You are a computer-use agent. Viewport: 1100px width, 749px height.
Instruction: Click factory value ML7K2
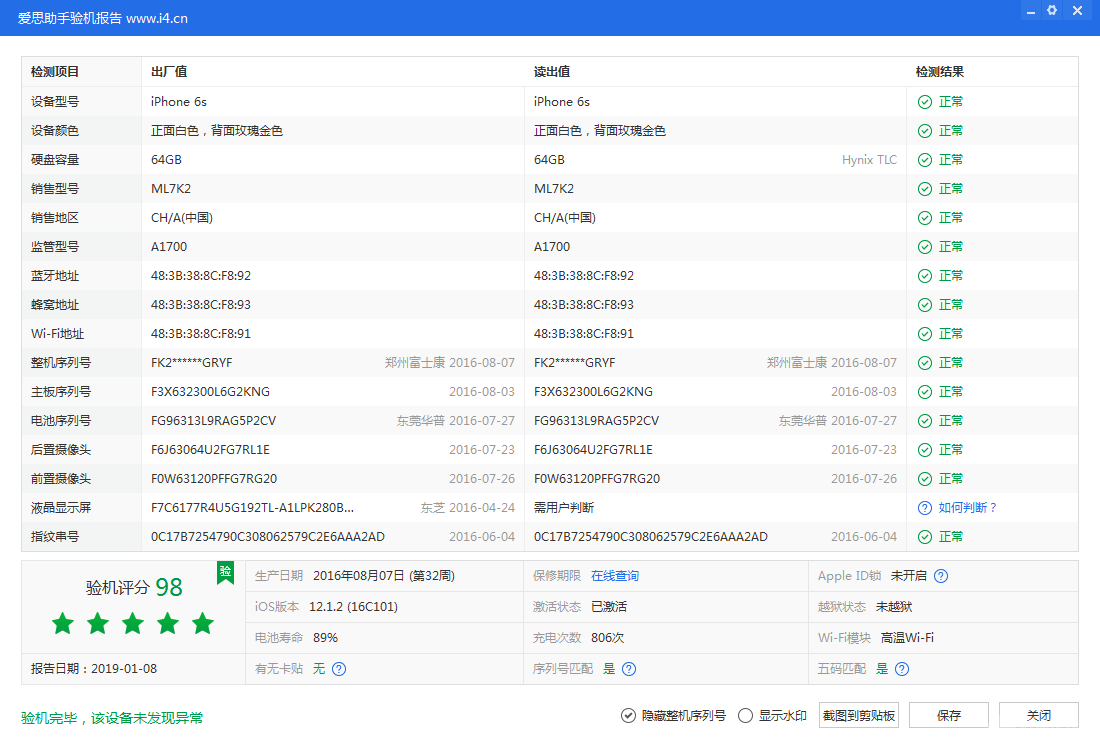tap(170, 189)
